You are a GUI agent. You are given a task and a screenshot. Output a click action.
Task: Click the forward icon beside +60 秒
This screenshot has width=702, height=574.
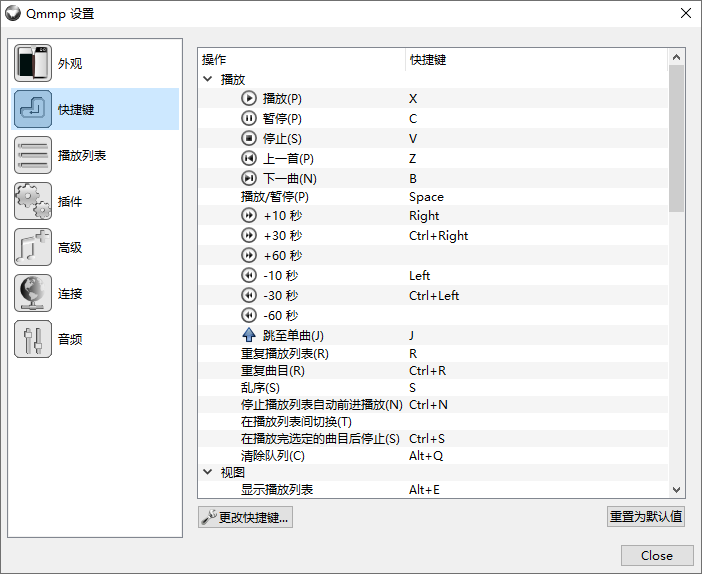pos(249,255)
